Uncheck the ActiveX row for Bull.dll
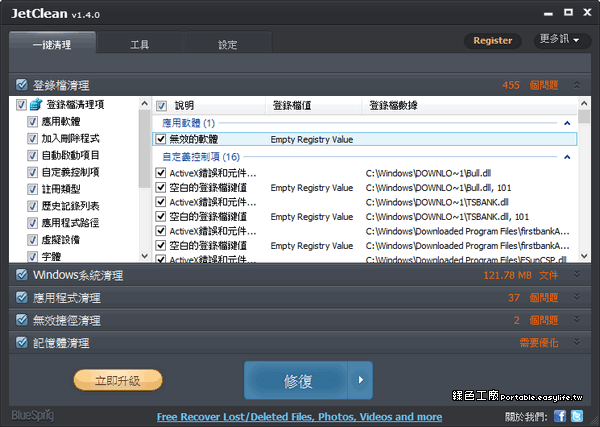600x427 pixels. click(x=161, y=173)
